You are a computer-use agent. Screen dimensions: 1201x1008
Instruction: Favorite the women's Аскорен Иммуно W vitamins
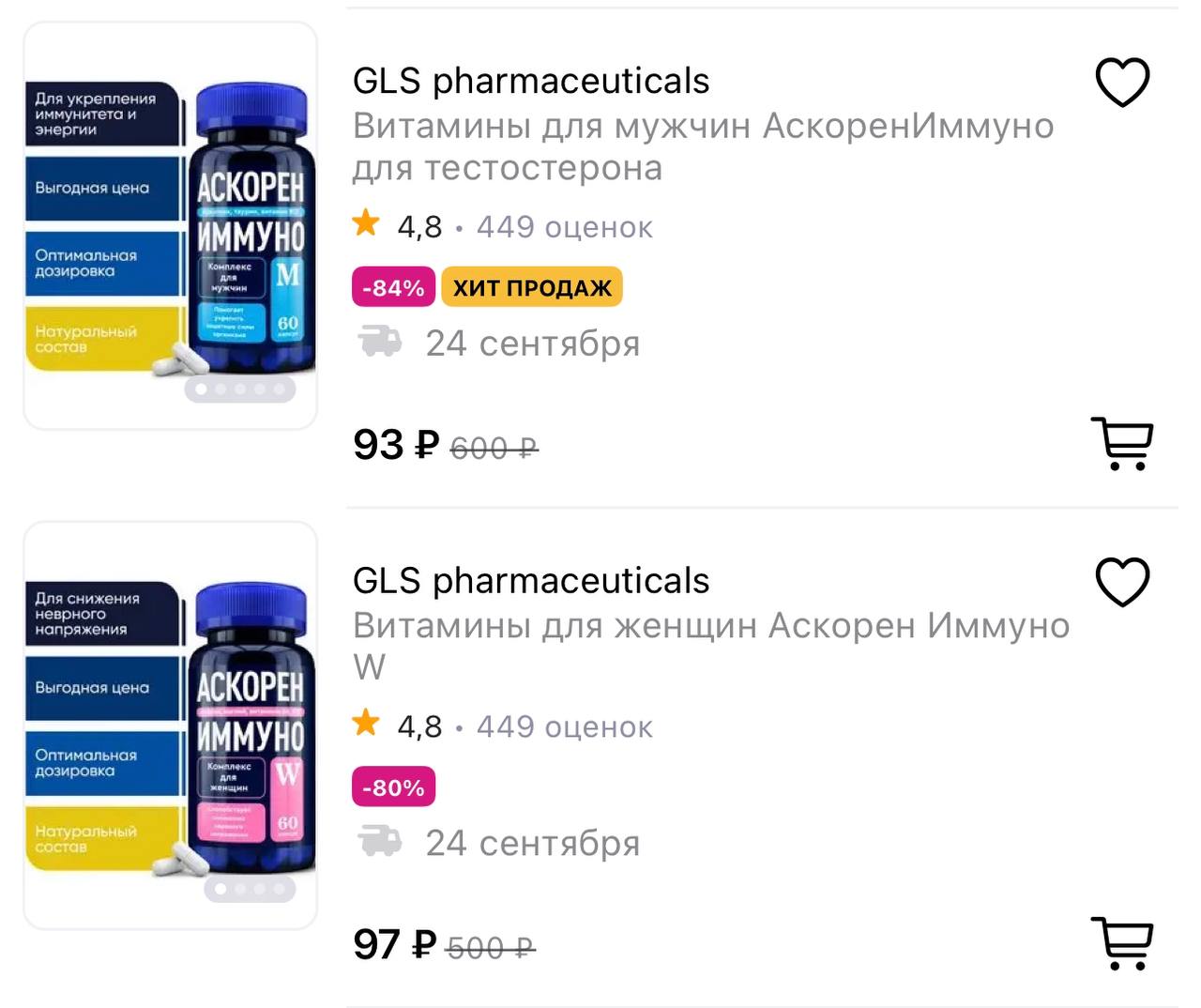pyautogui.click(x=1122, y=582)
